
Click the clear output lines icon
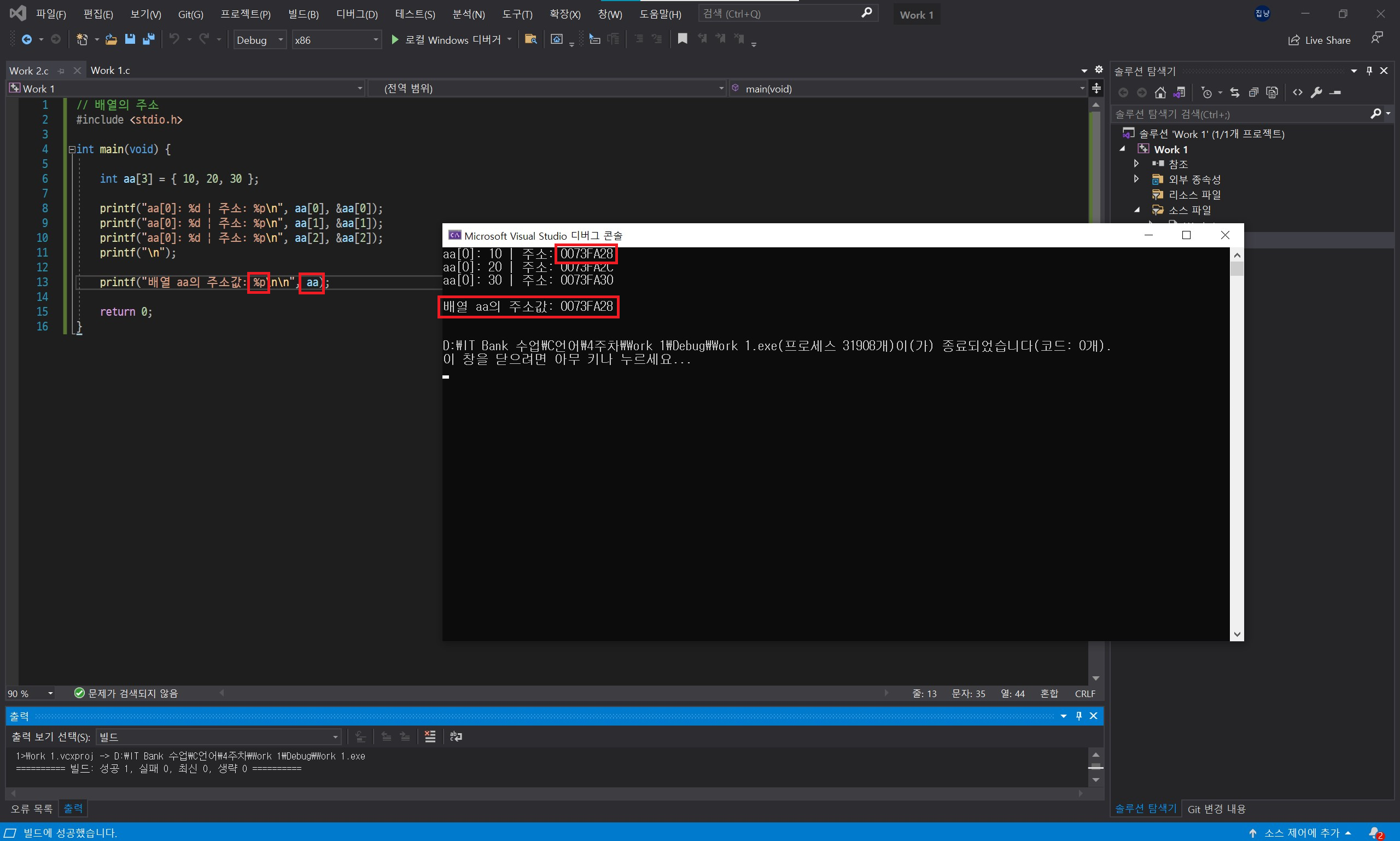pyautogui.click(x=430, y=736)
